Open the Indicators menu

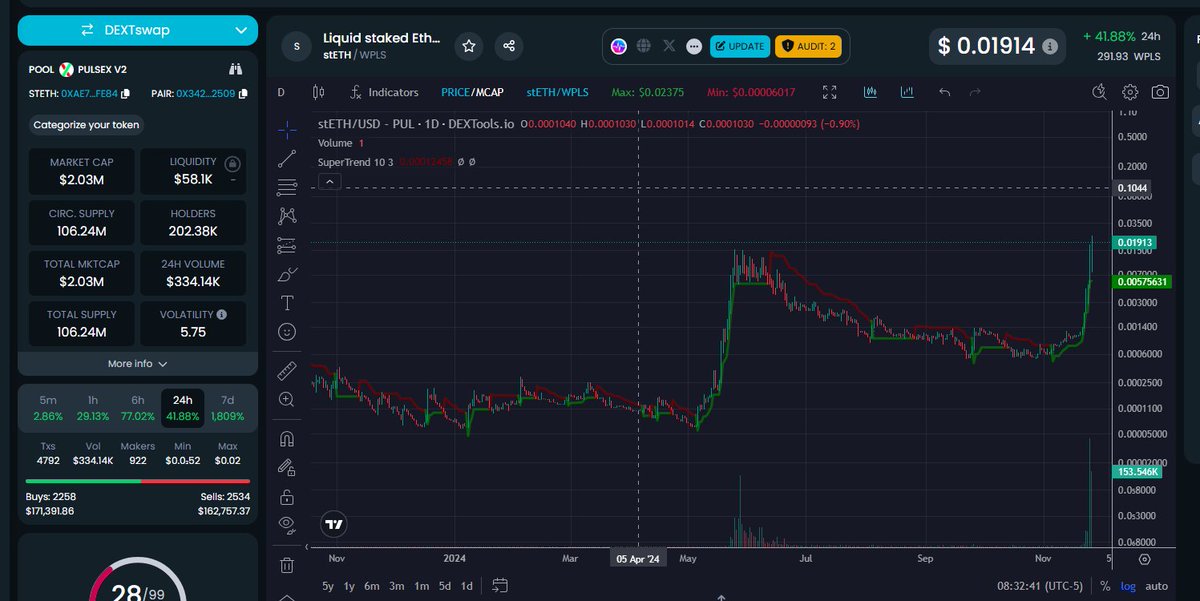coord(384,92)
